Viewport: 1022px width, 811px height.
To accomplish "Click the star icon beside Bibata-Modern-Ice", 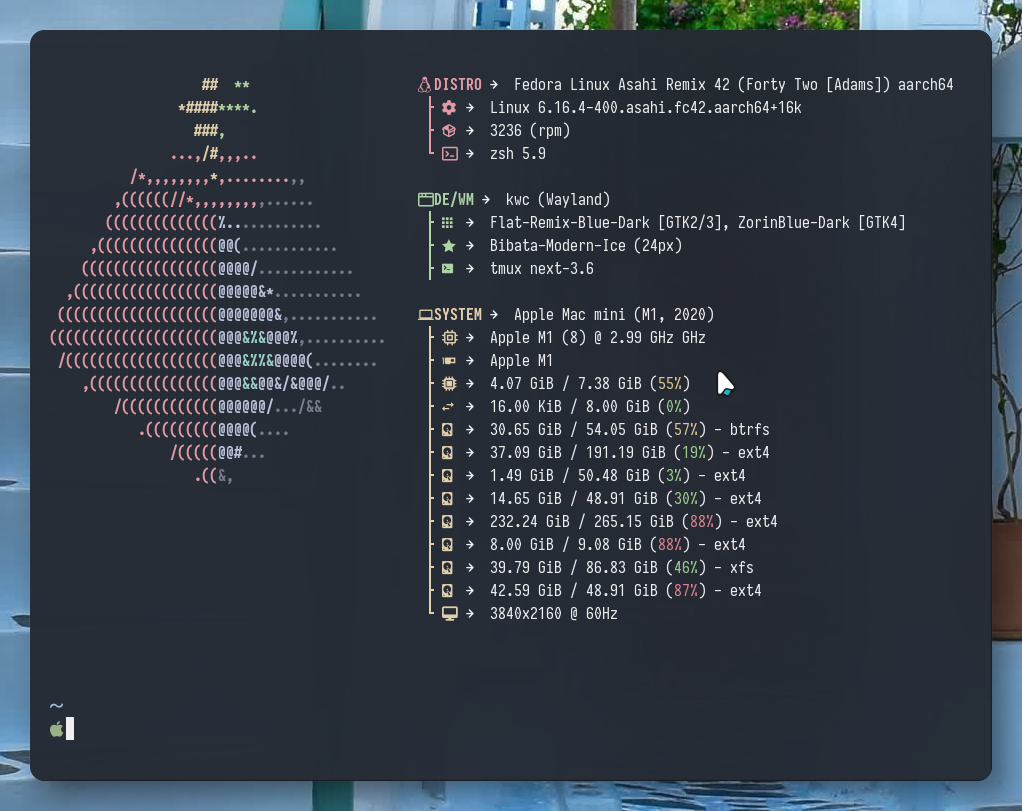I will (x=448, y=246).
